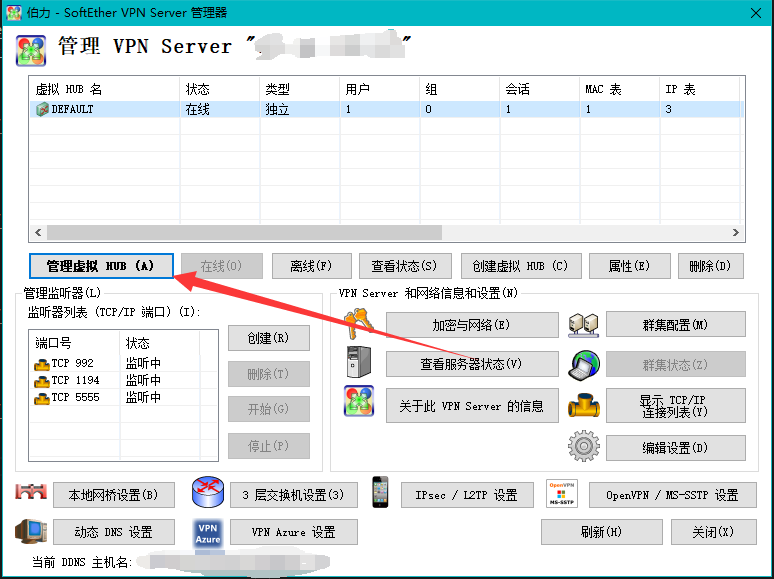Open 关于此 VPN Server 的信息
774x579 pixels.
point(472,406)
